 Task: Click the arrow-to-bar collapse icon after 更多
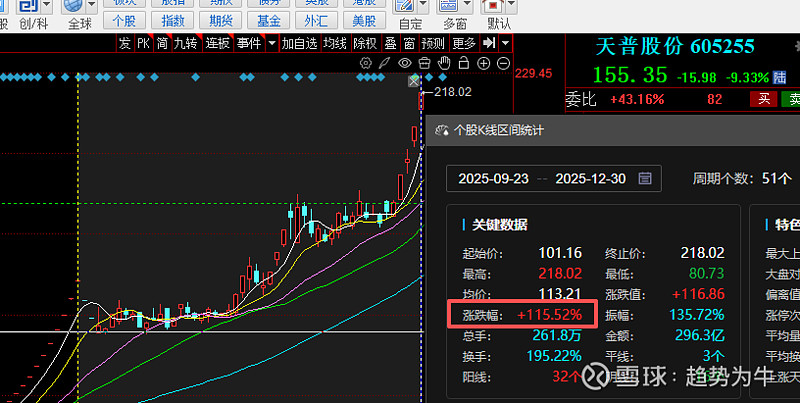[489, 43]
